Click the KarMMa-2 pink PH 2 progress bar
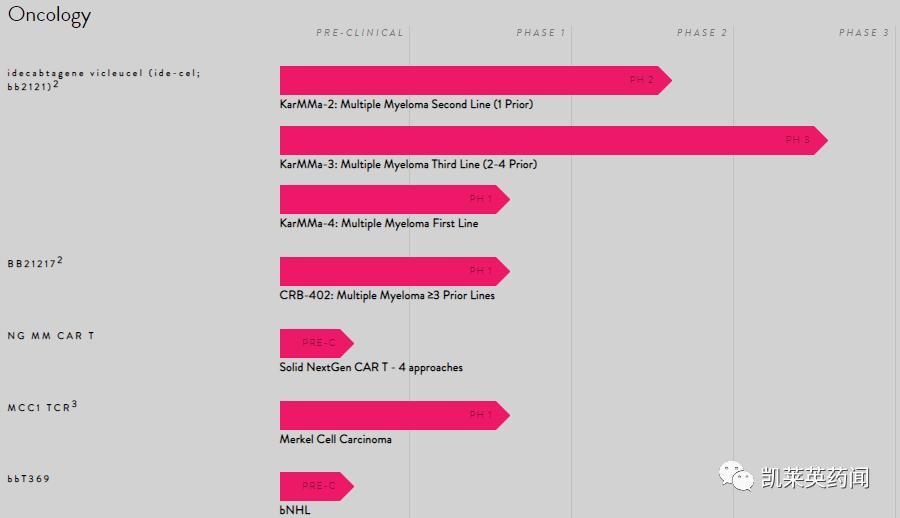 click(470, 80)
